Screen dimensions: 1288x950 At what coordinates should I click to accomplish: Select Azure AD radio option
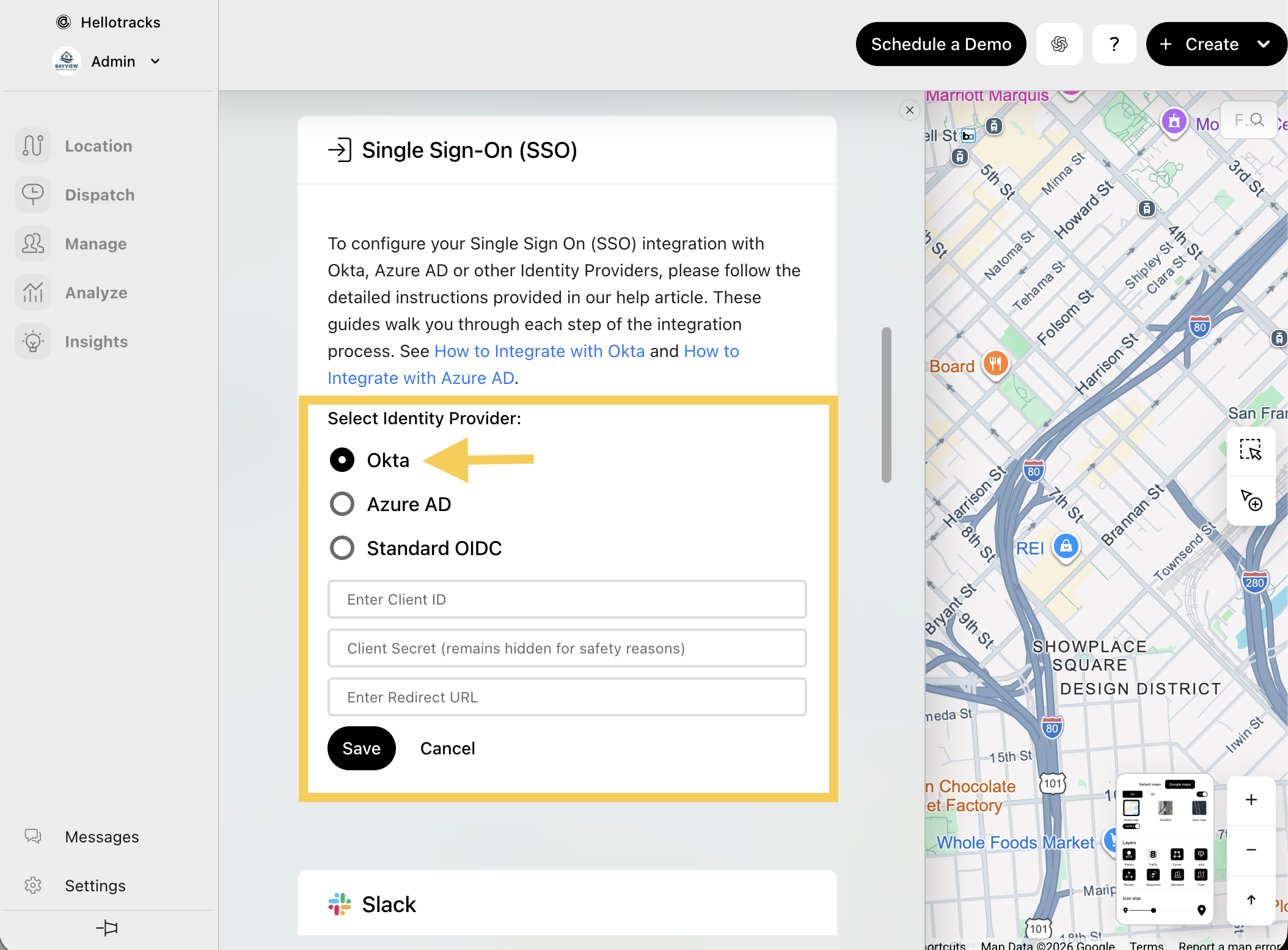click(342, 504)
